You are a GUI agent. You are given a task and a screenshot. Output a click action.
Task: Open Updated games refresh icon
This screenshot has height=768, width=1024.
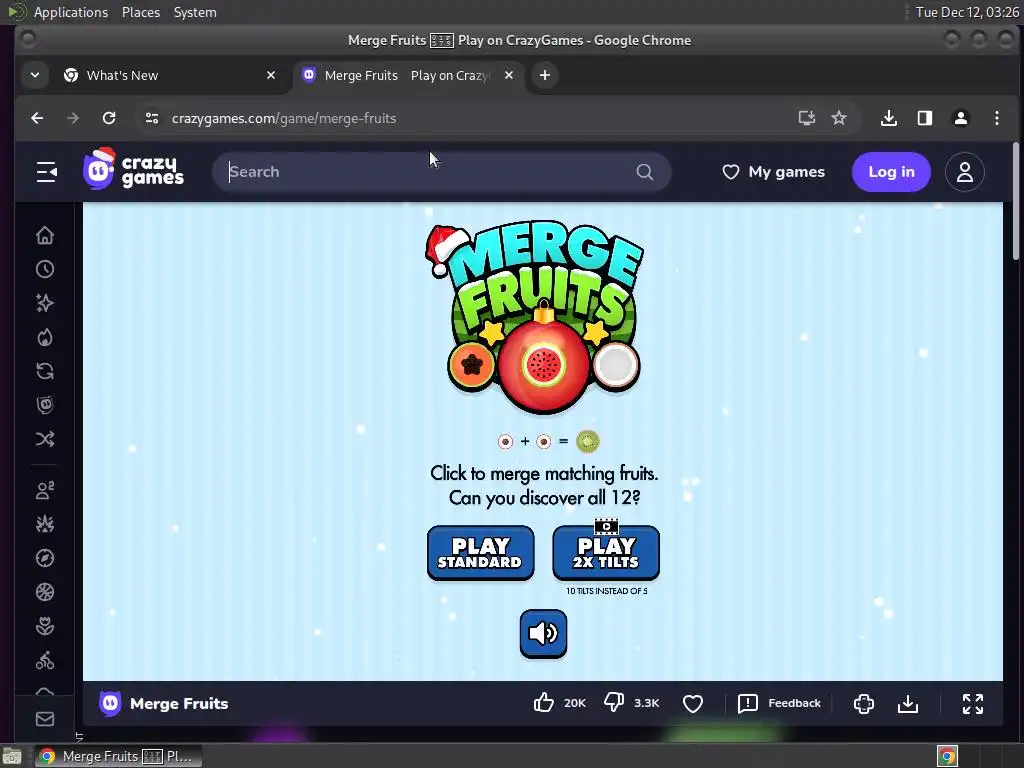click(45, 372)
